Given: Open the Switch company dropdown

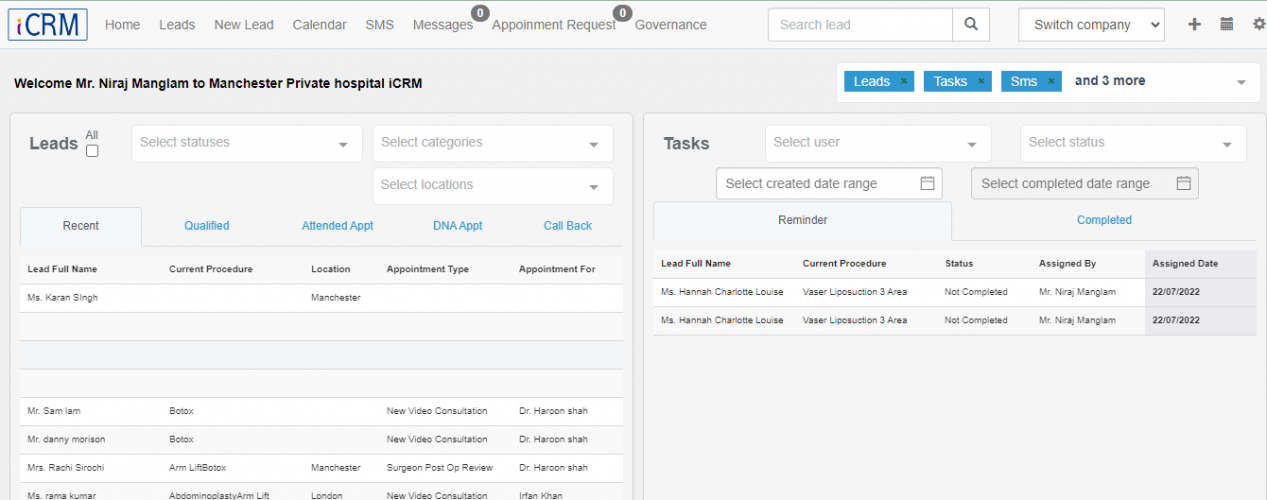Looking at the screenshot, I should point(1091,25).
